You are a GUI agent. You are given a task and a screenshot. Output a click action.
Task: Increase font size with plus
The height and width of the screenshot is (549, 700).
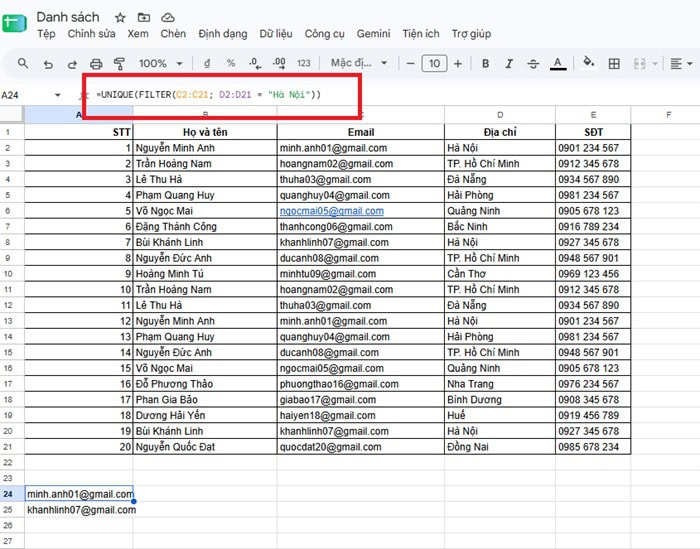(x=458, y=63)
